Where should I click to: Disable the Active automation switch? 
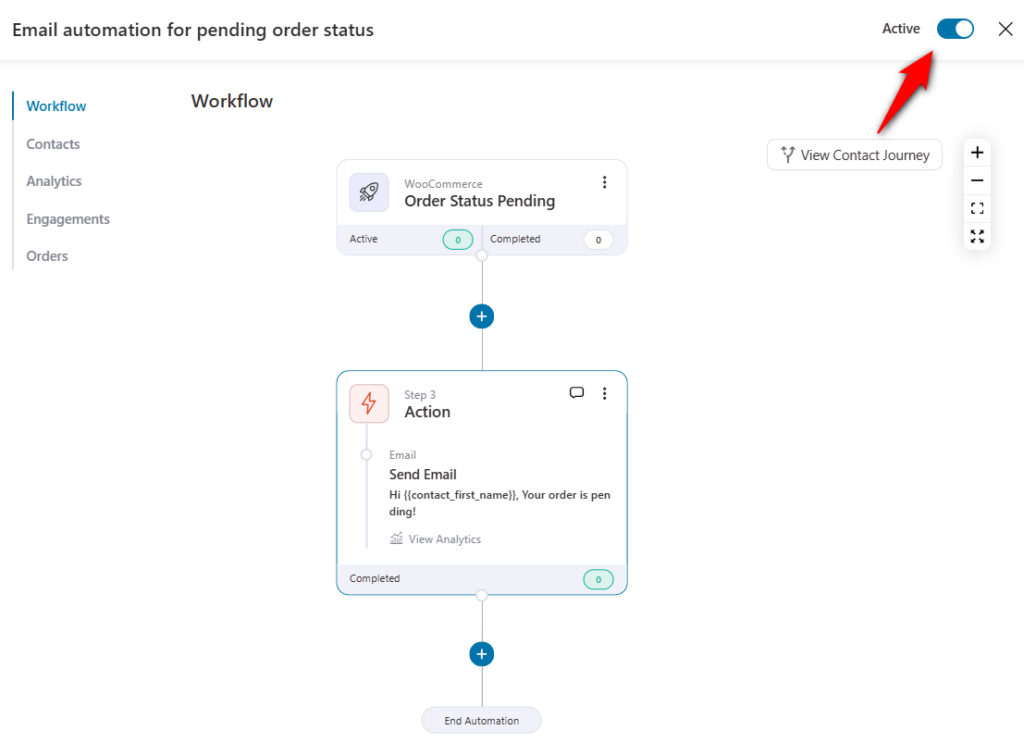[x=954, y=29]
